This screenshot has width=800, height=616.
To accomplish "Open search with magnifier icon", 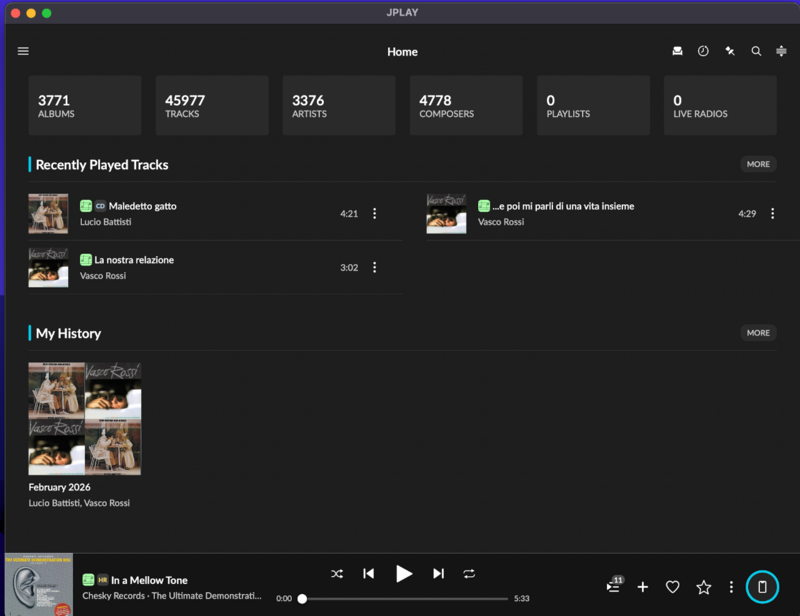I will tap(756, 51).
